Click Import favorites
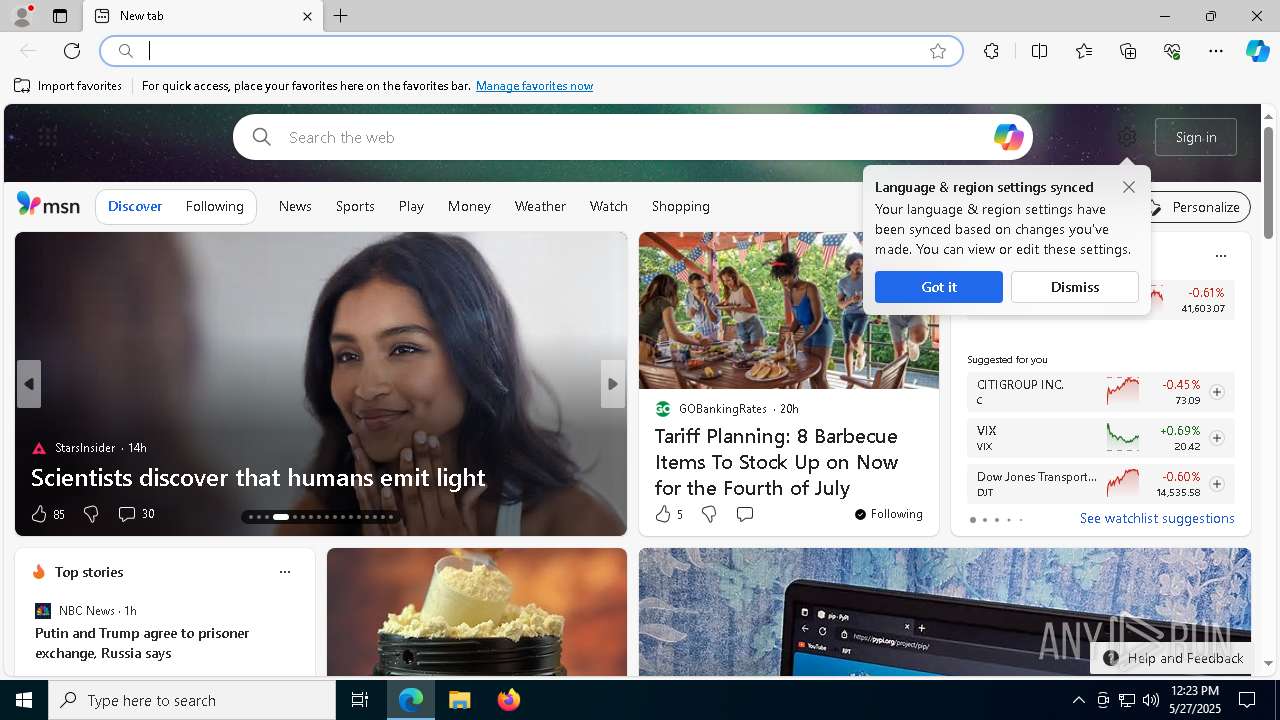The height and width of the screenshot is (720, 1280). pyautogui.click(x=68, y=86)
